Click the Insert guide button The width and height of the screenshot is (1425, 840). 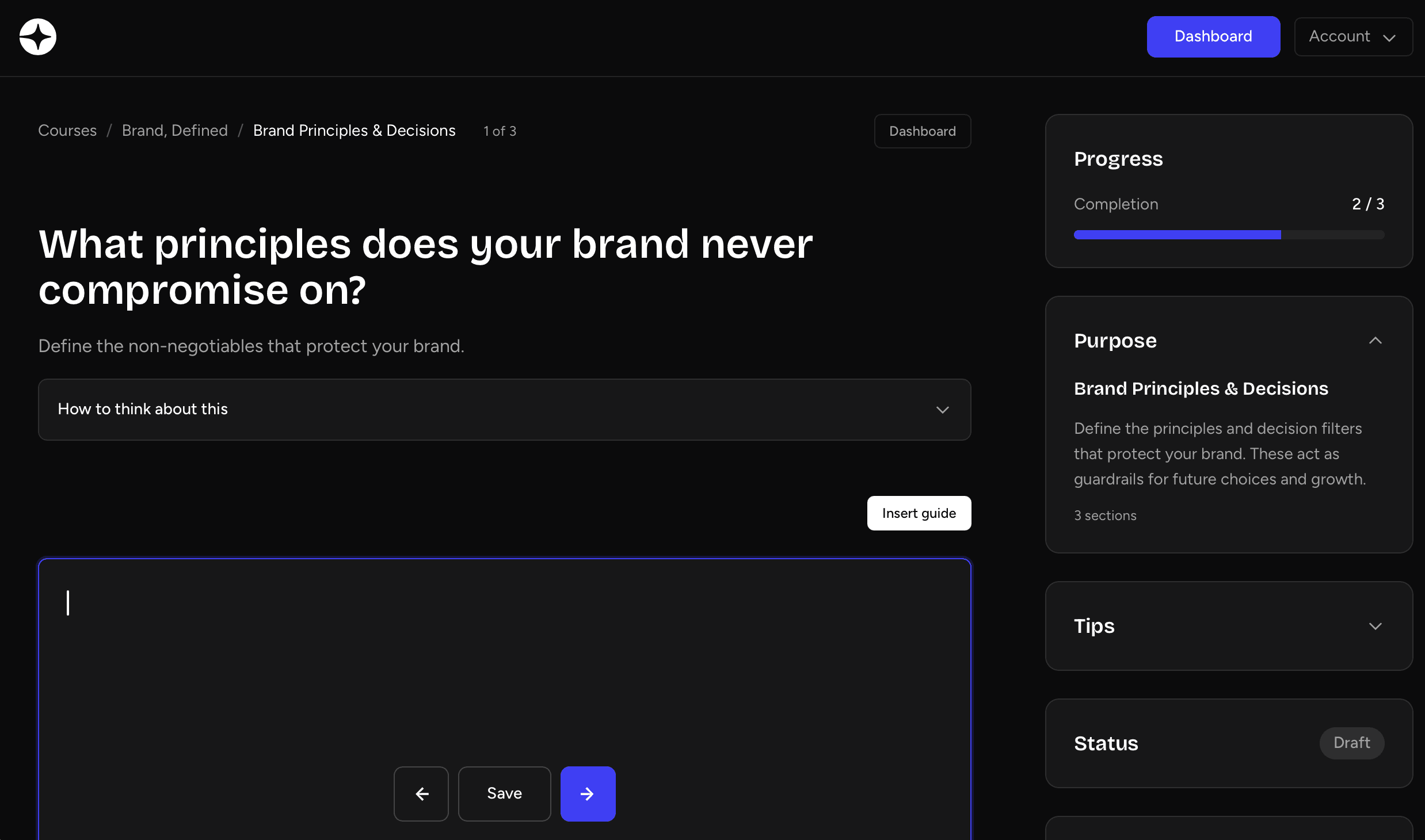[x=919, y=513]
